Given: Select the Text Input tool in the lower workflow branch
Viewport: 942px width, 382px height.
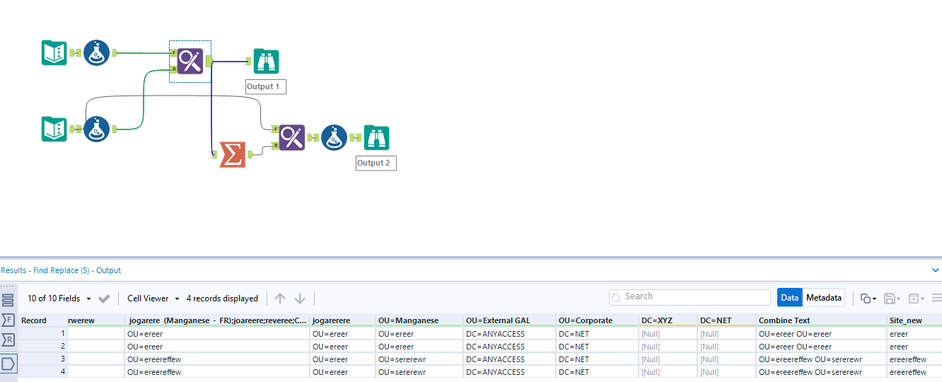Looking at the screenshot, I should pyautogui.click(x=54, y=129).
